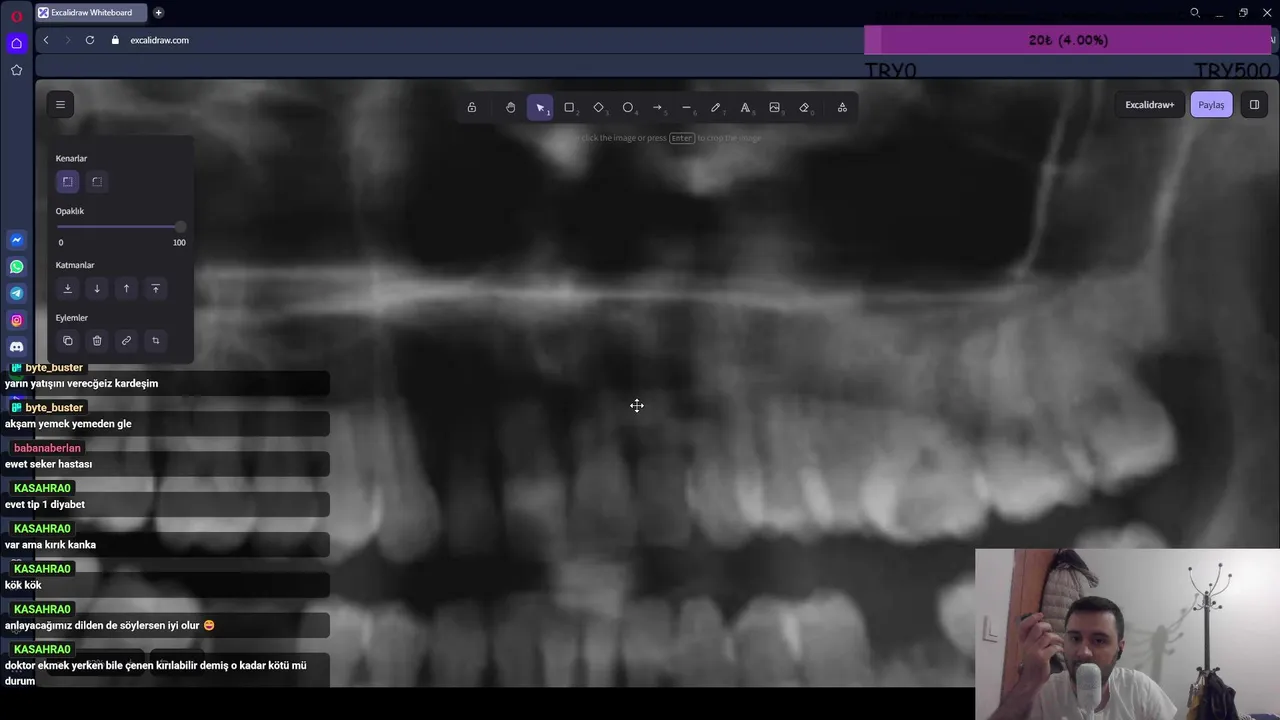Reload the excalidraw.com page
Image resolution: width=1280 pixels, height=720 pixels.
(x=90, y=40)
